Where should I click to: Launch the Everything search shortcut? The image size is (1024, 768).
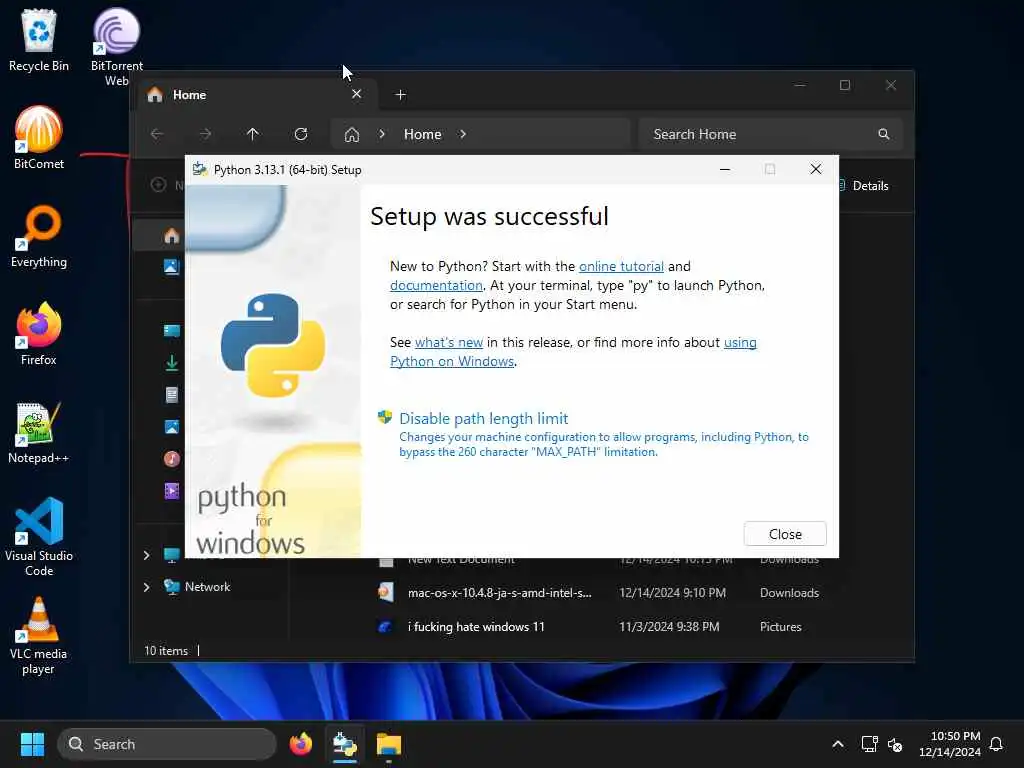(39, 236)
